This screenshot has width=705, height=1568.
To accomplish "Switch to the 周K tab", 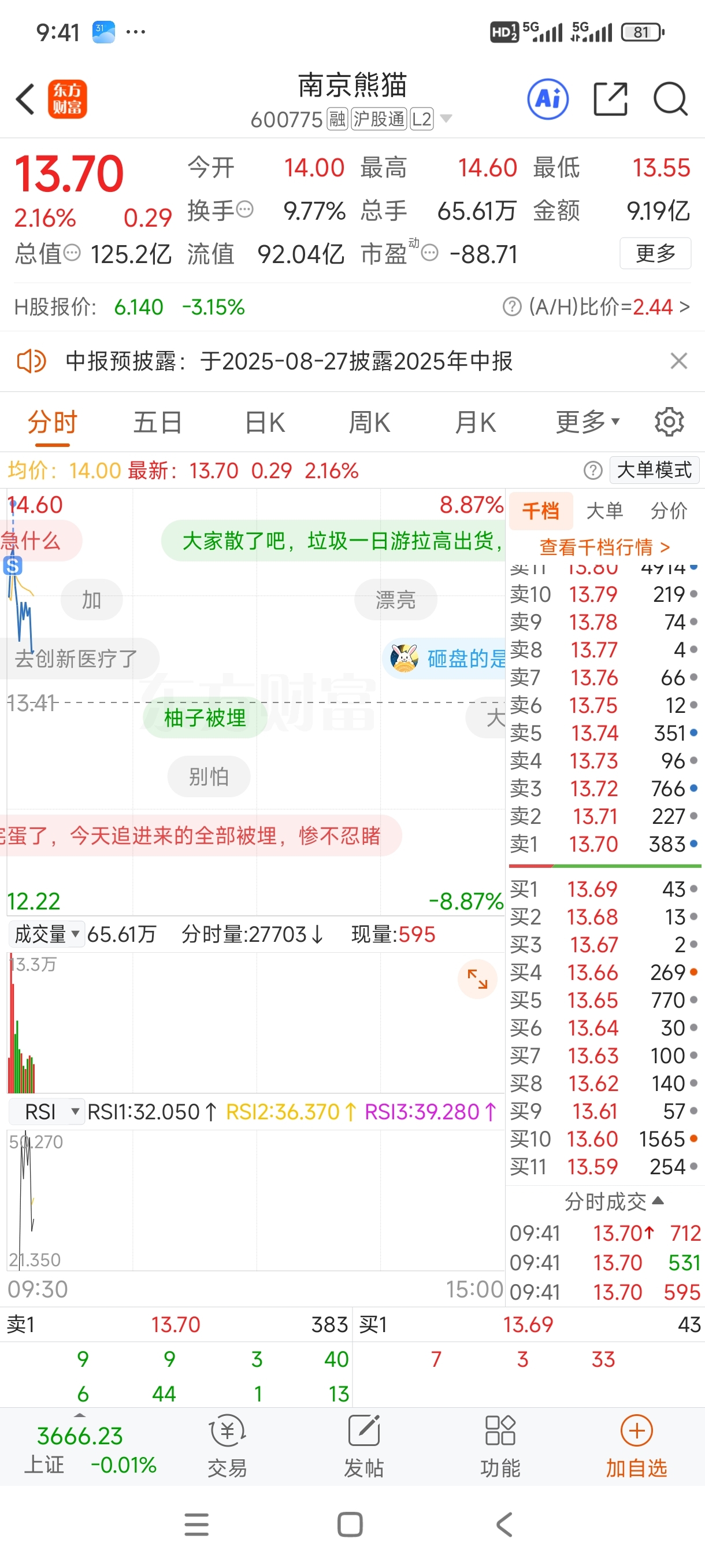I will point(369,422).
